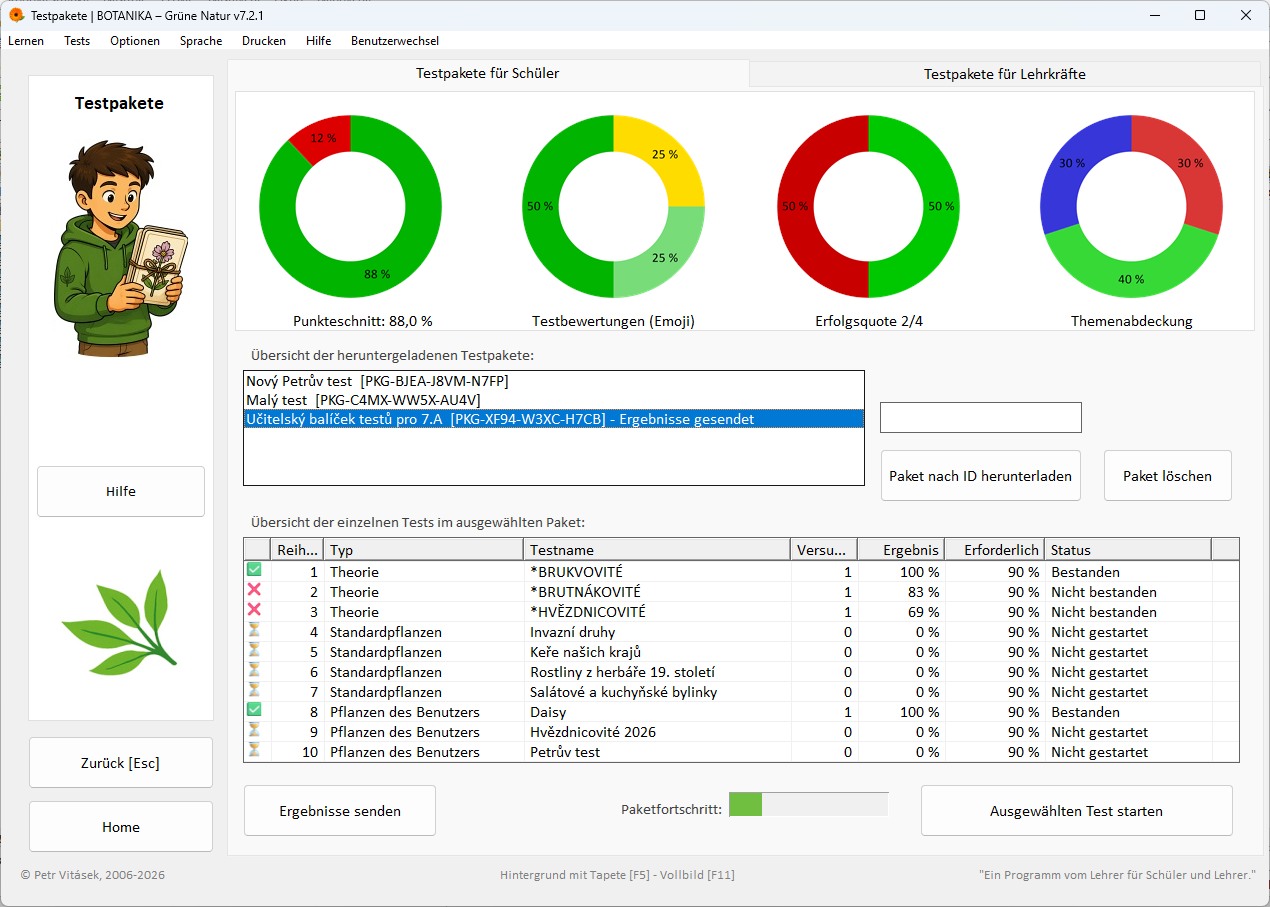Select the Rostliny z herbáře 19. století row

pyautogui.click(x=741, y=672)
